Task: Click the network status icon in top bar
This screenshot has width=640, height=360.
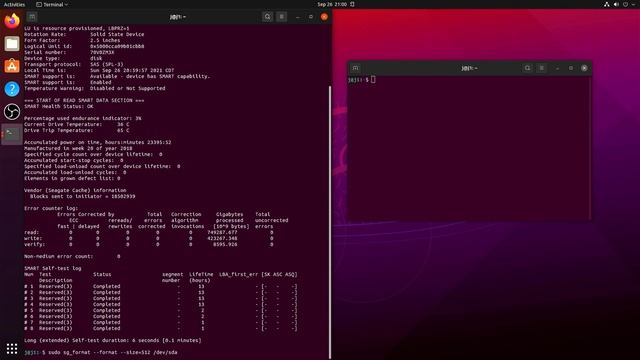Action: point(607,4)
